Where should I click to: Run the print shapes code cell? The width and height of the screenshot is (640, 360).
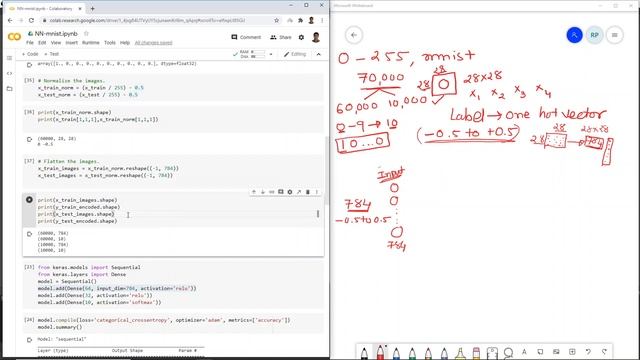[29, 200]
